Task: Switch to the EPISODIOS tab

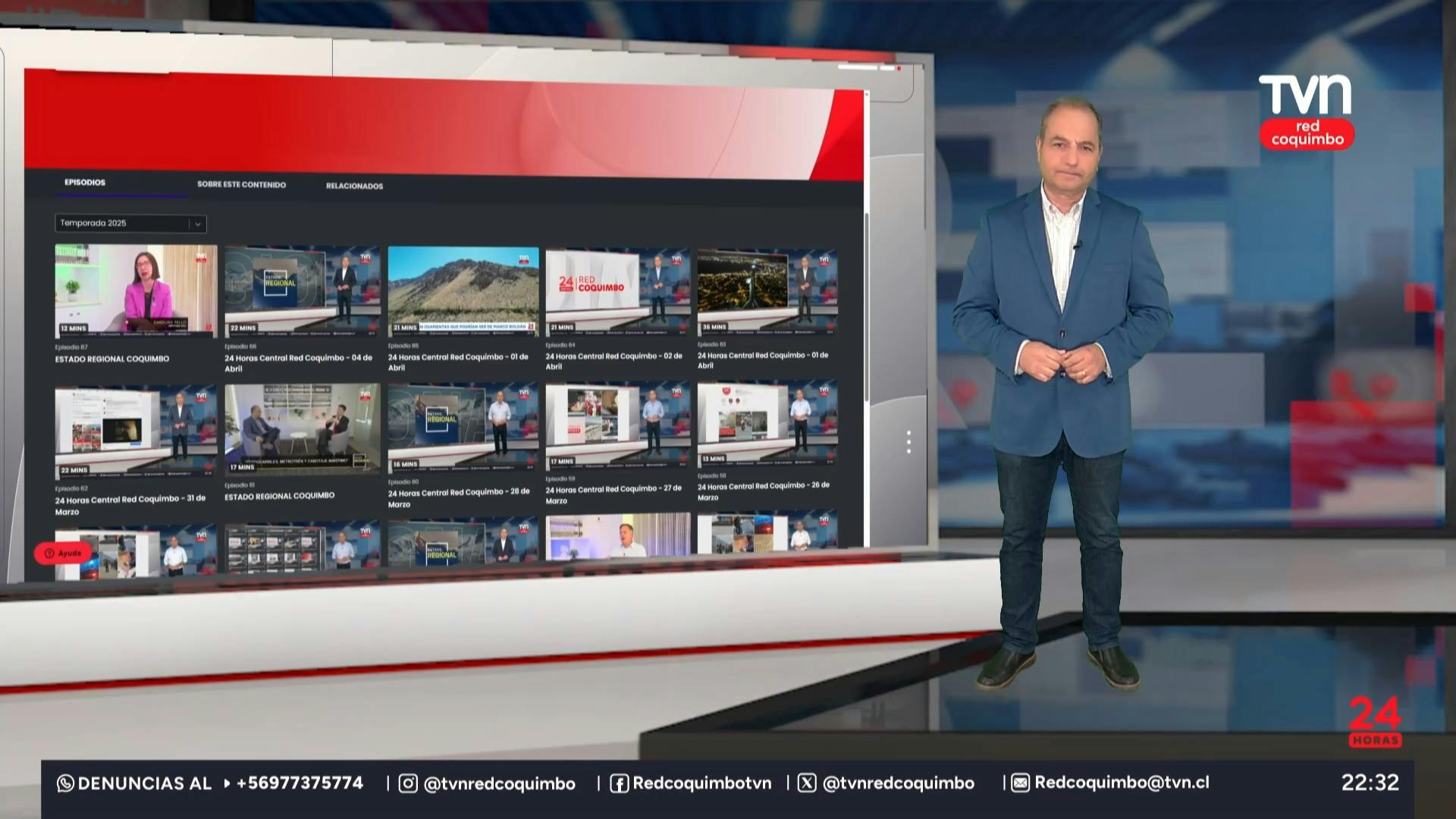Action: [85, 183]
